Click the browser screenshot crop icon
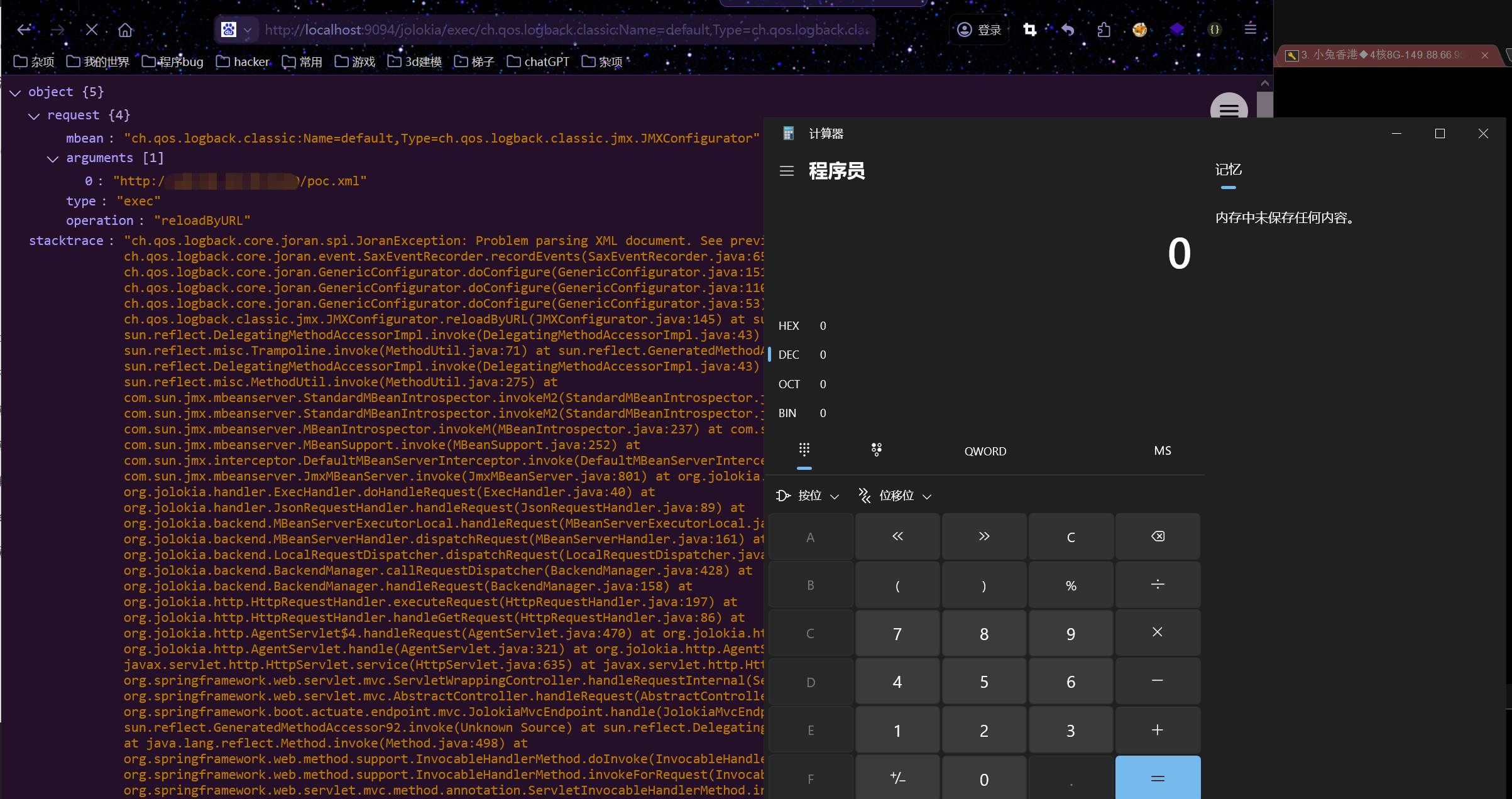Screen dimensions: 1512x799 tap(1029, 30)
